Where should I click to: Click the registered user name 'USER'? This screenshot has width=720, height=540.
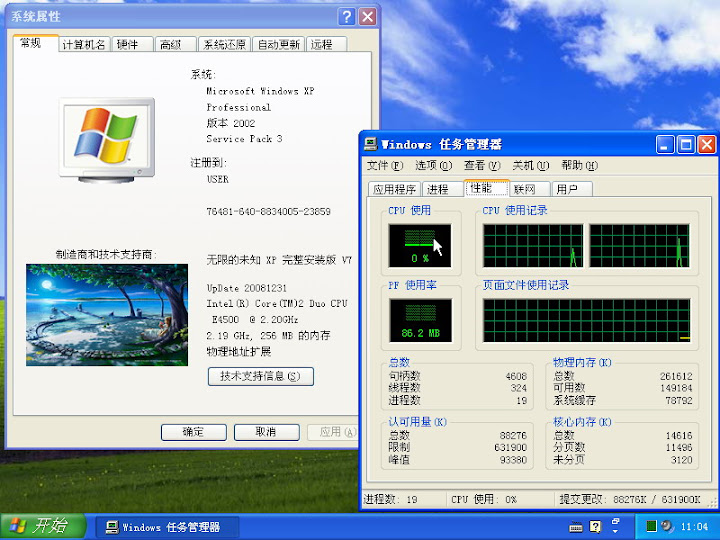pos(218,180)
